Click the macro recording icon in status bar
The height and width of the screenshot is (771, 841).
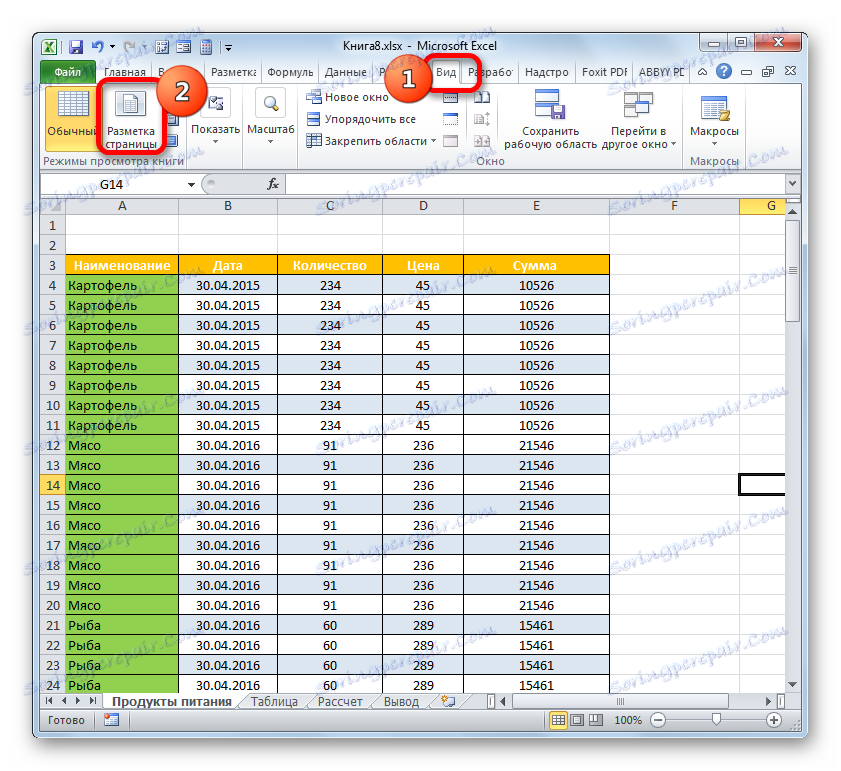tap(112, 720)
